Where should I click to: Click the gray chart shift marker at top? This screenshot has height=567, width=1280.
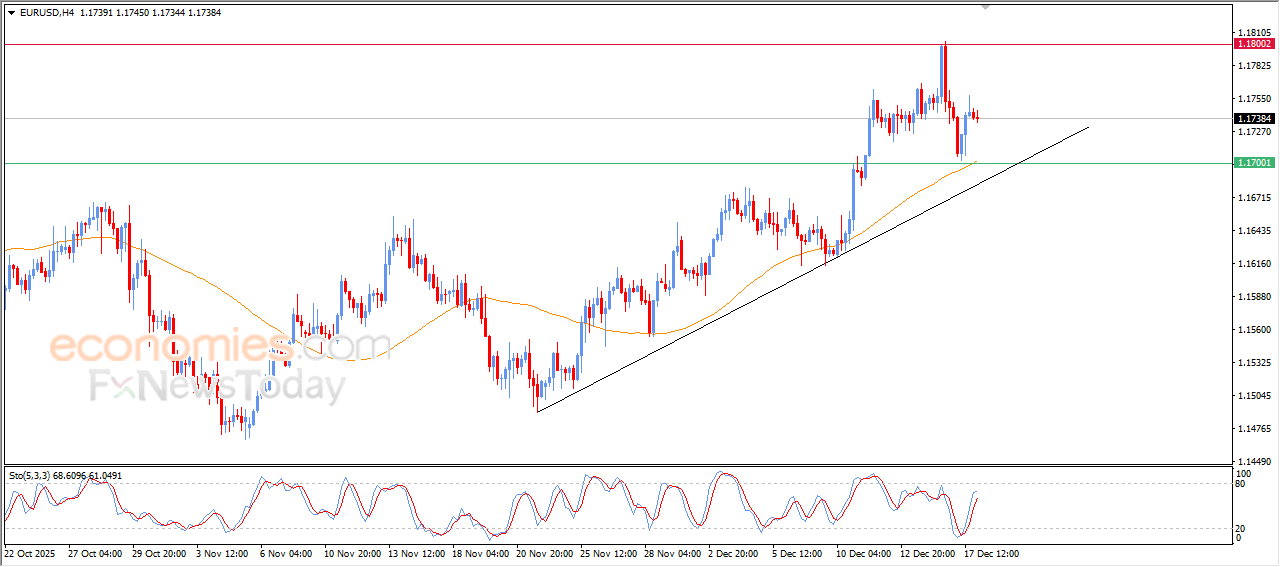[x=987, y=7]
